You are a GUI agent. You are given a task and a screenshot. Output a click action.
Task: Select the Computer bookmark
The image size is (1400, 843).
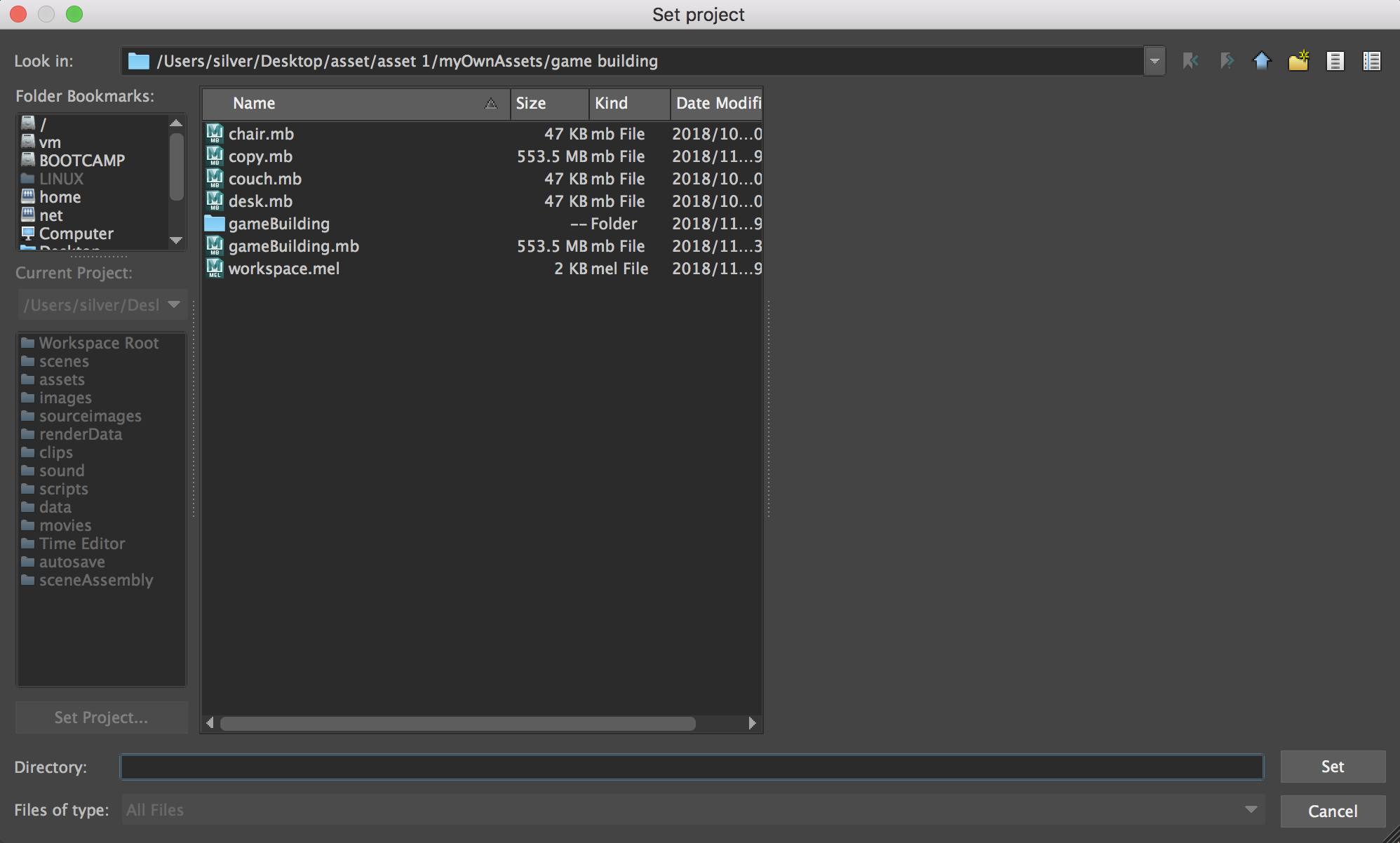click(76, 234)
